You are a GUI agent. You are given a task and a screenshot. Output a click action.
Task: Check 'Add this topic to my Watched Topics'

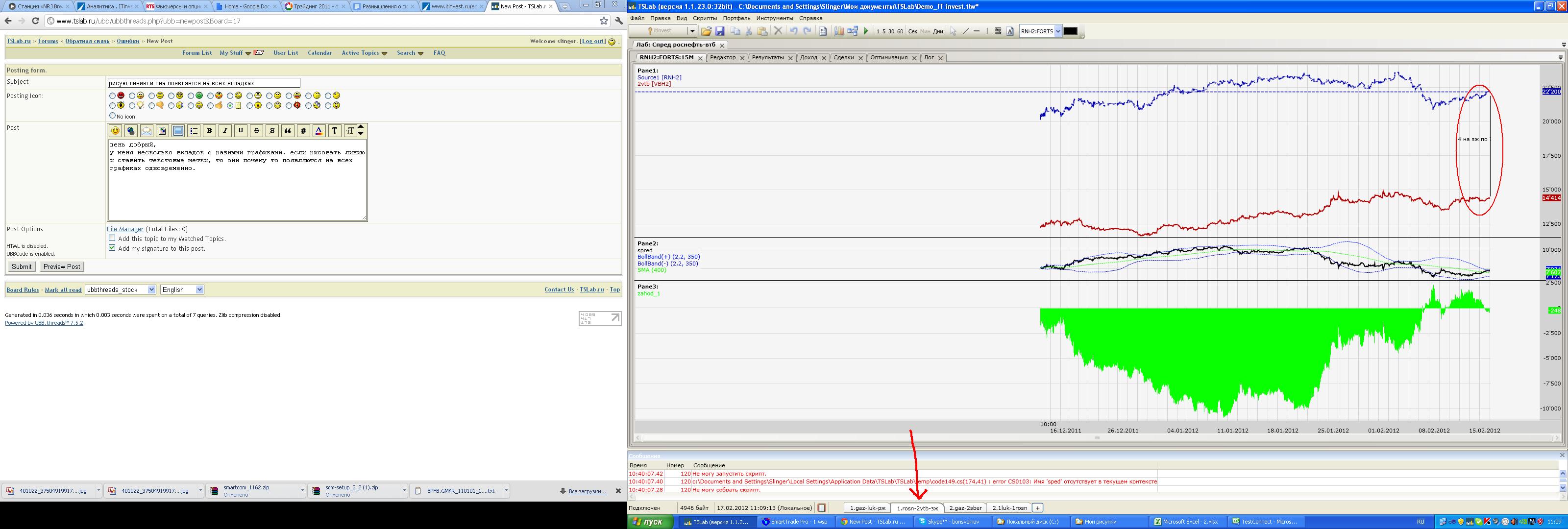(112, 239)
